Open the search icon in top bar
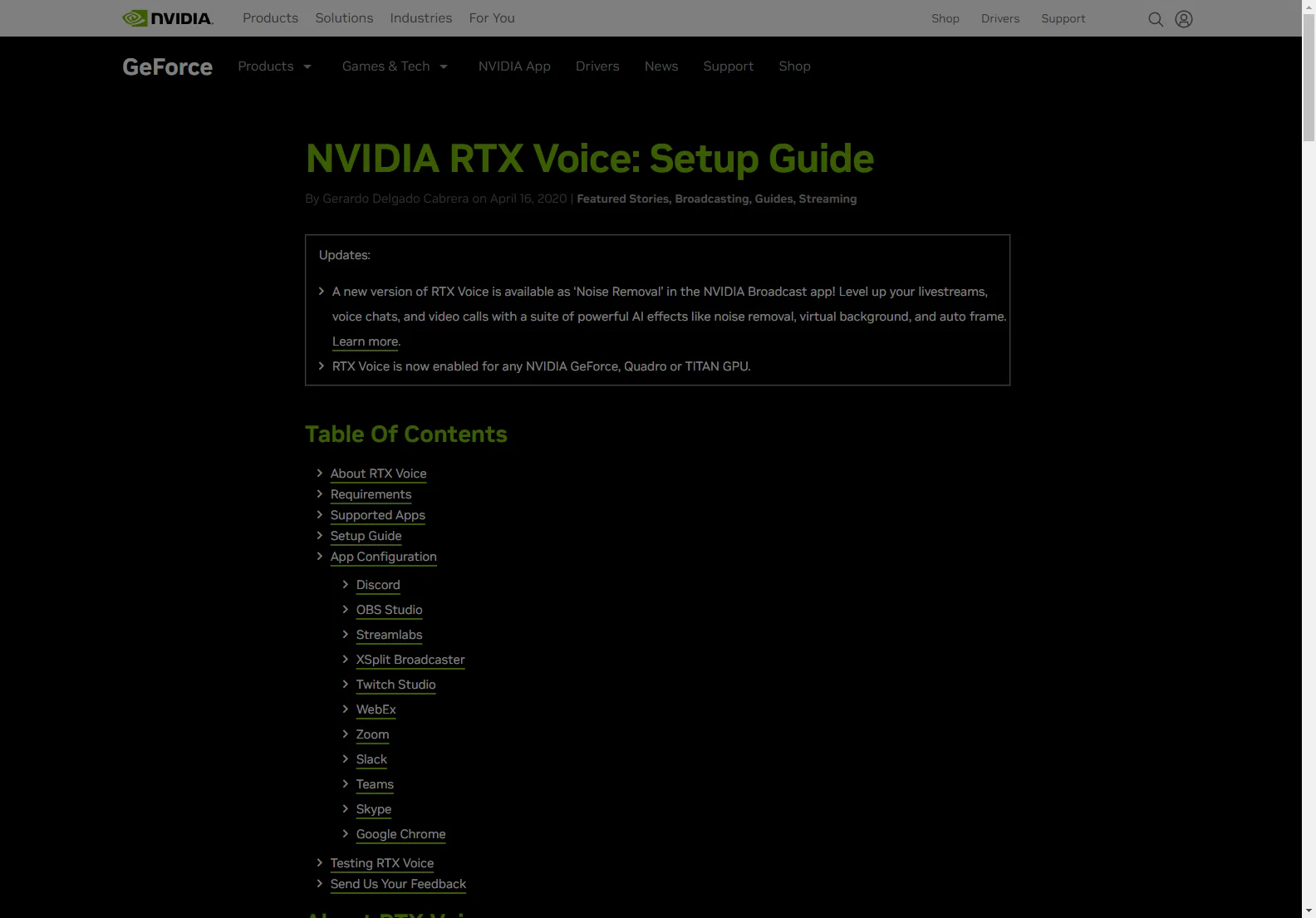Screen dimensions: 1316x918 point(1156,19)
